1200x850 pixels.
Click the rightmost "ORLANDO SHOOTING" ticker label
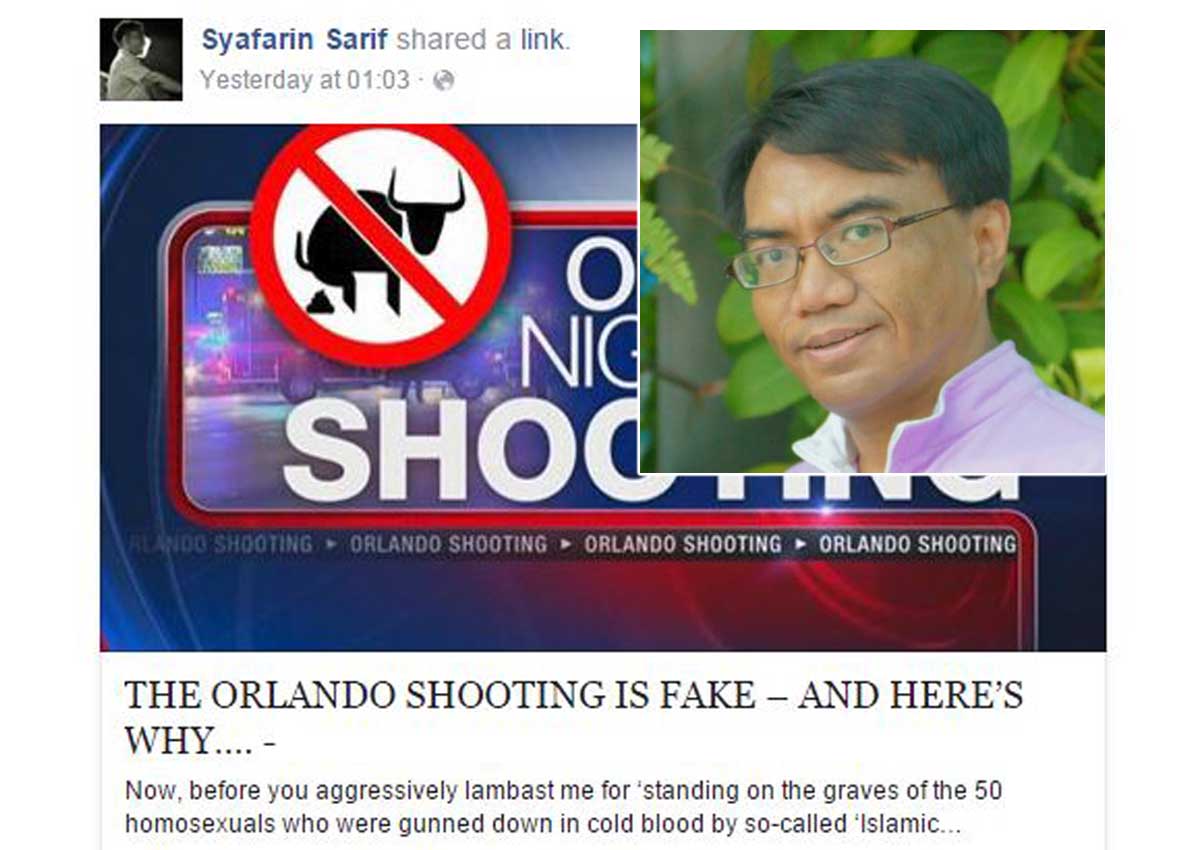[917, 545]
